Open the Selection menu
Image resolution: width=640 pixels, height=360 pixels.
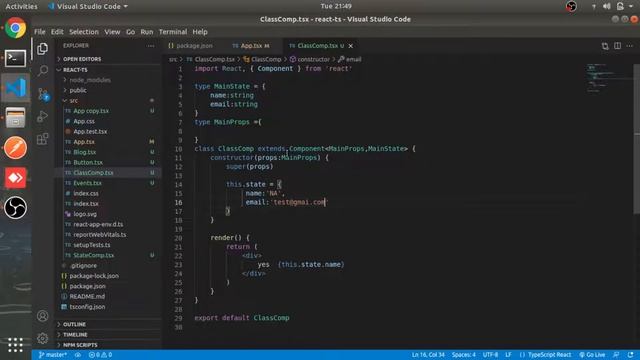click(84, 32)
